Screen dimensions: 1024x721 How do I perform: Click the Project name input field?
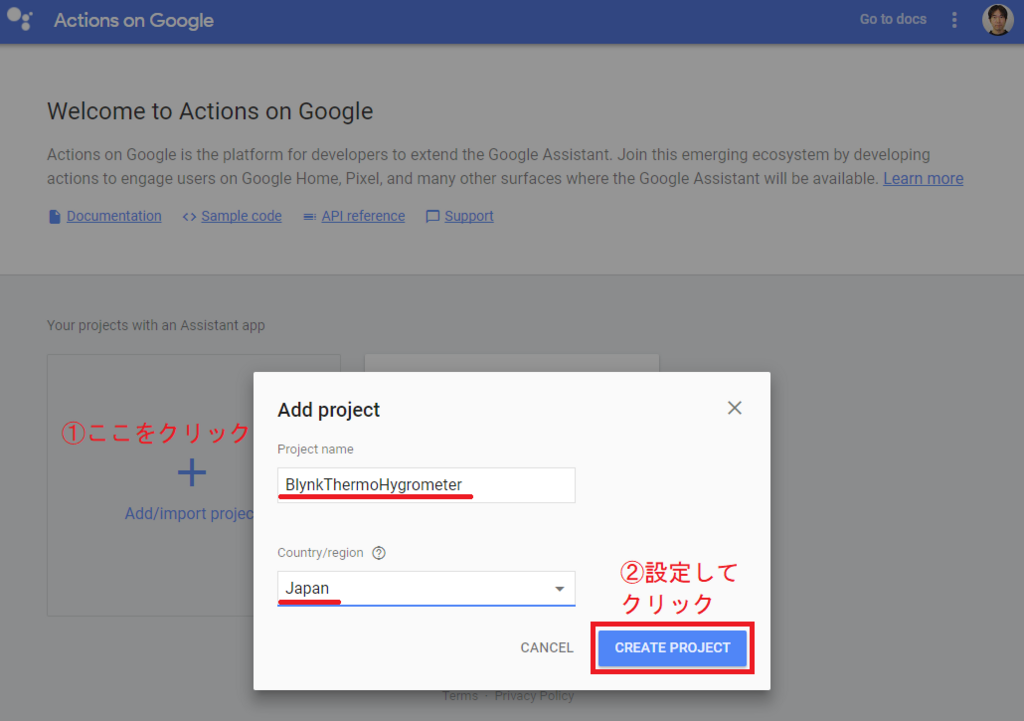(x=426, y=485)
